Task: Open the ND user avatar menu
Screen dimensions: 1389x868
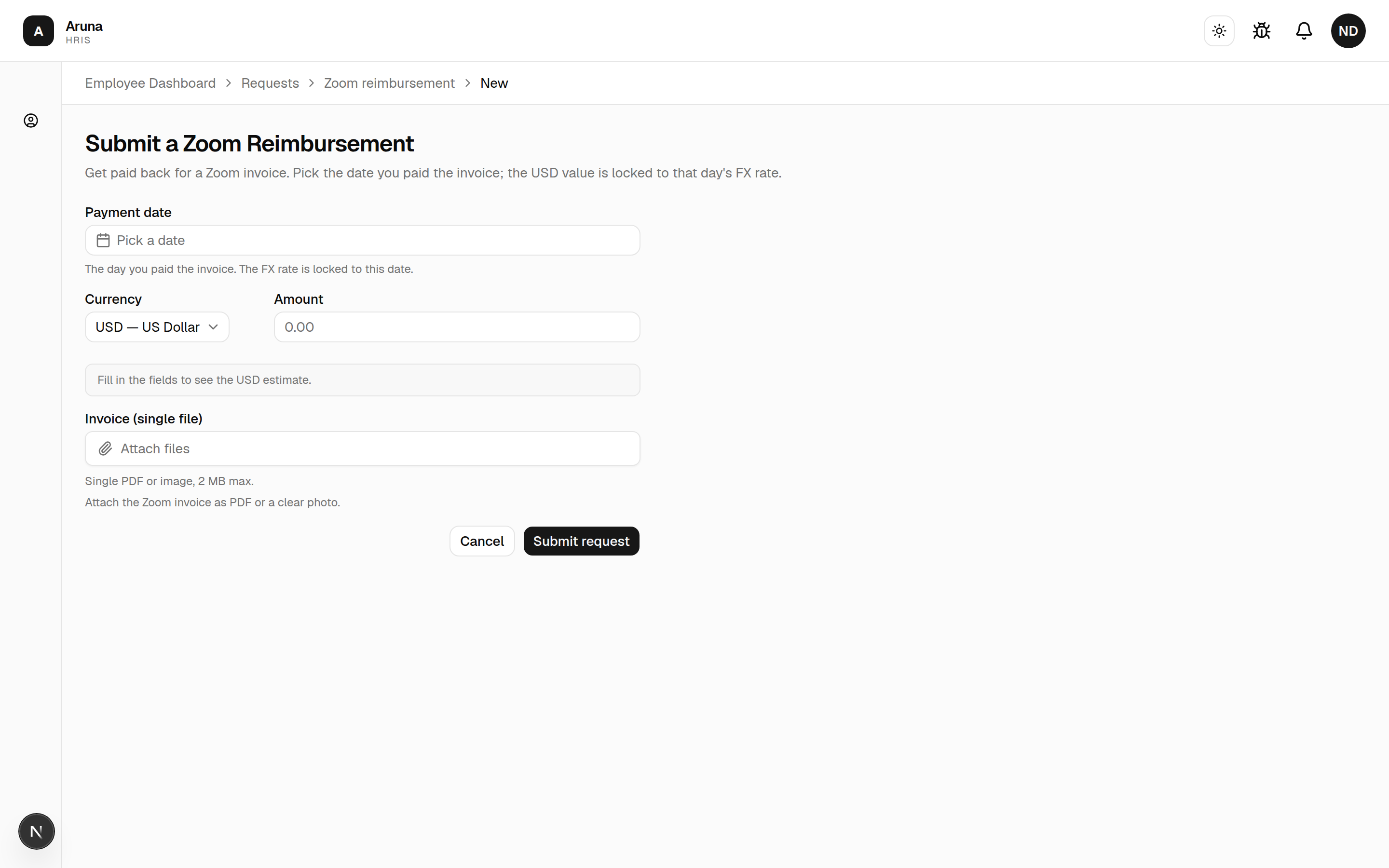Action: pos(1348,31)
